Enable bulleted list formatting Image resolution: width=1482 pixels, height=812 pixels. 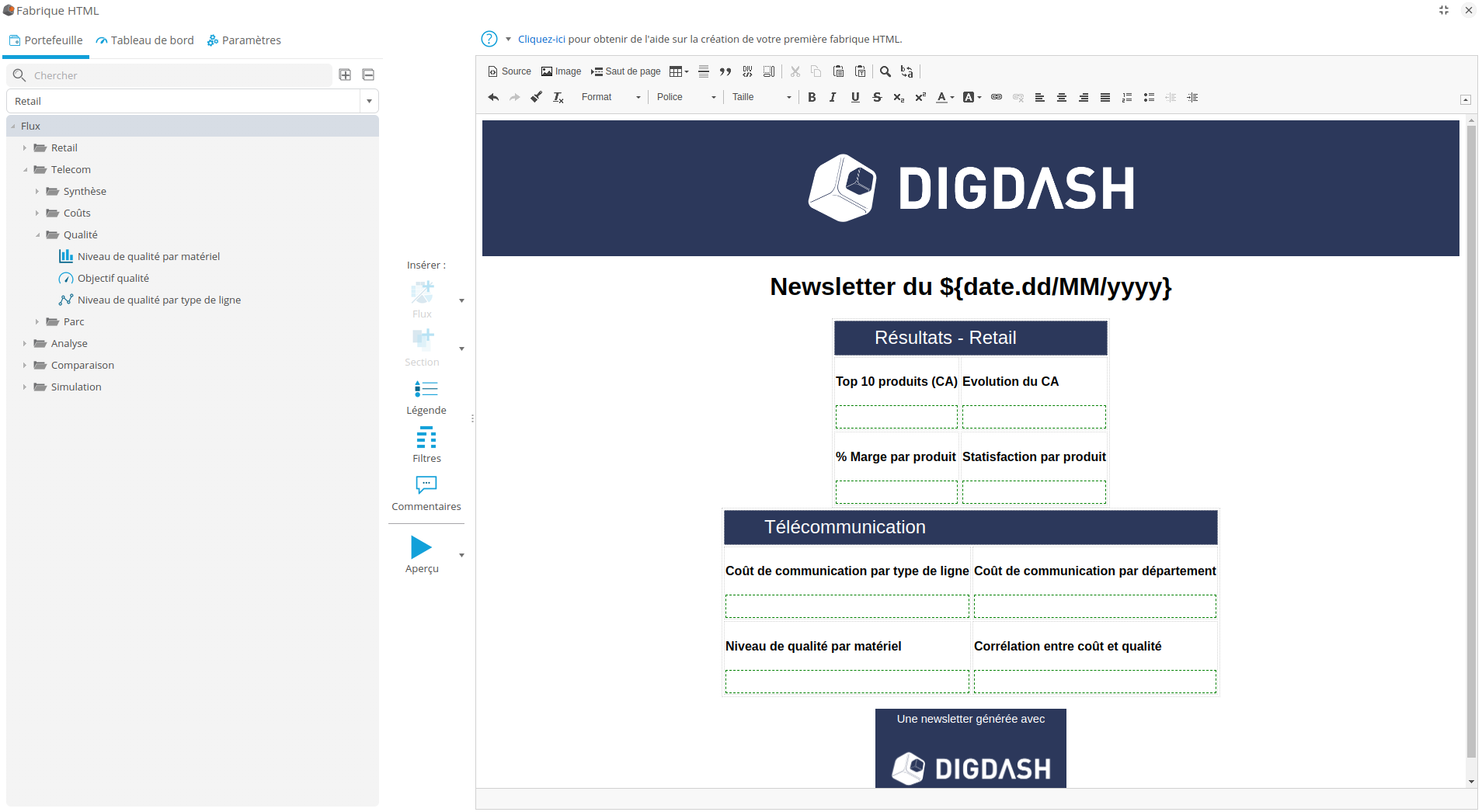coord(1148,97)
